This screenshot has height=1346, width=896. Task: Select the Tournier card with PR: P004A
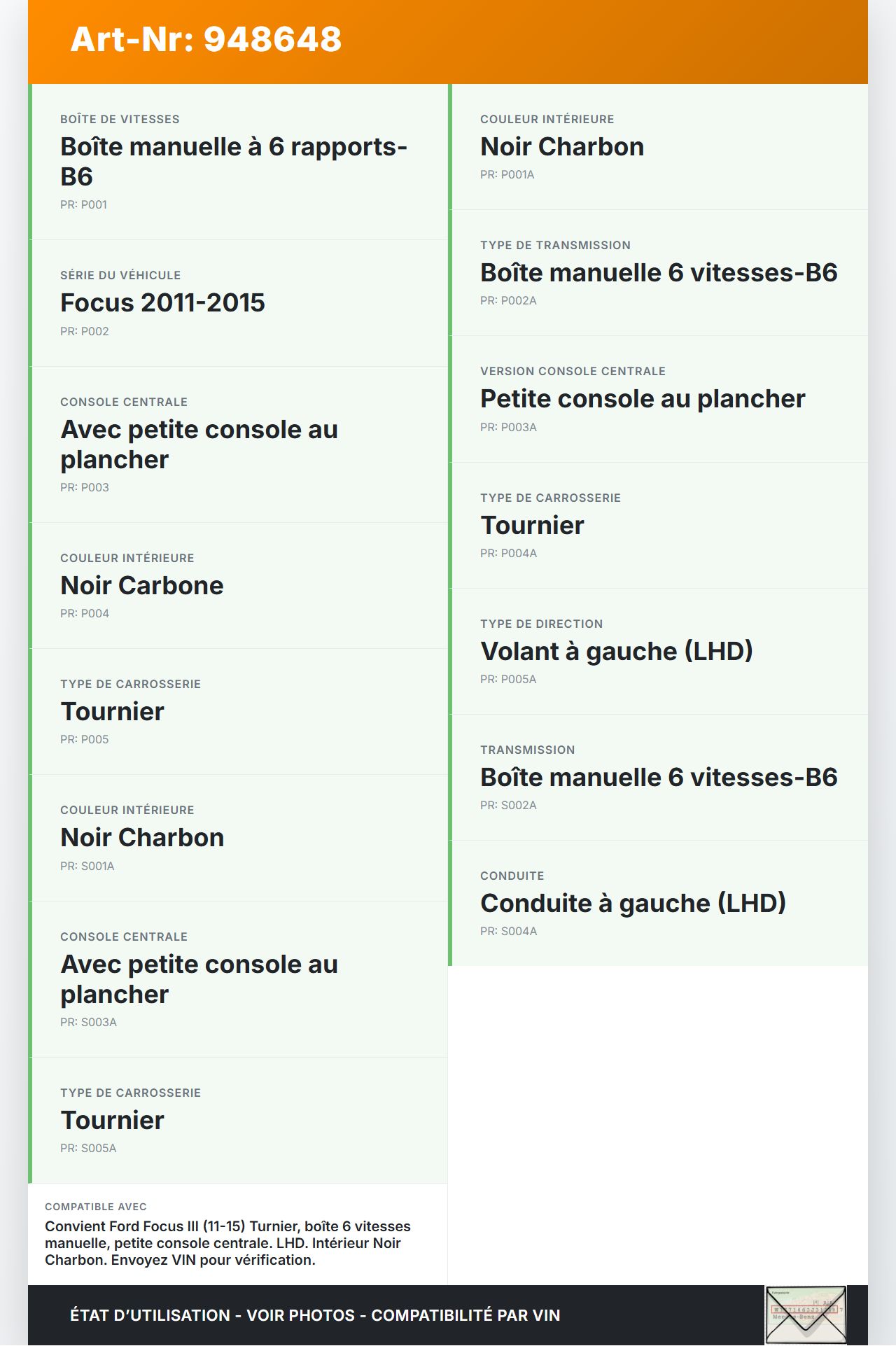coord(658,526)
